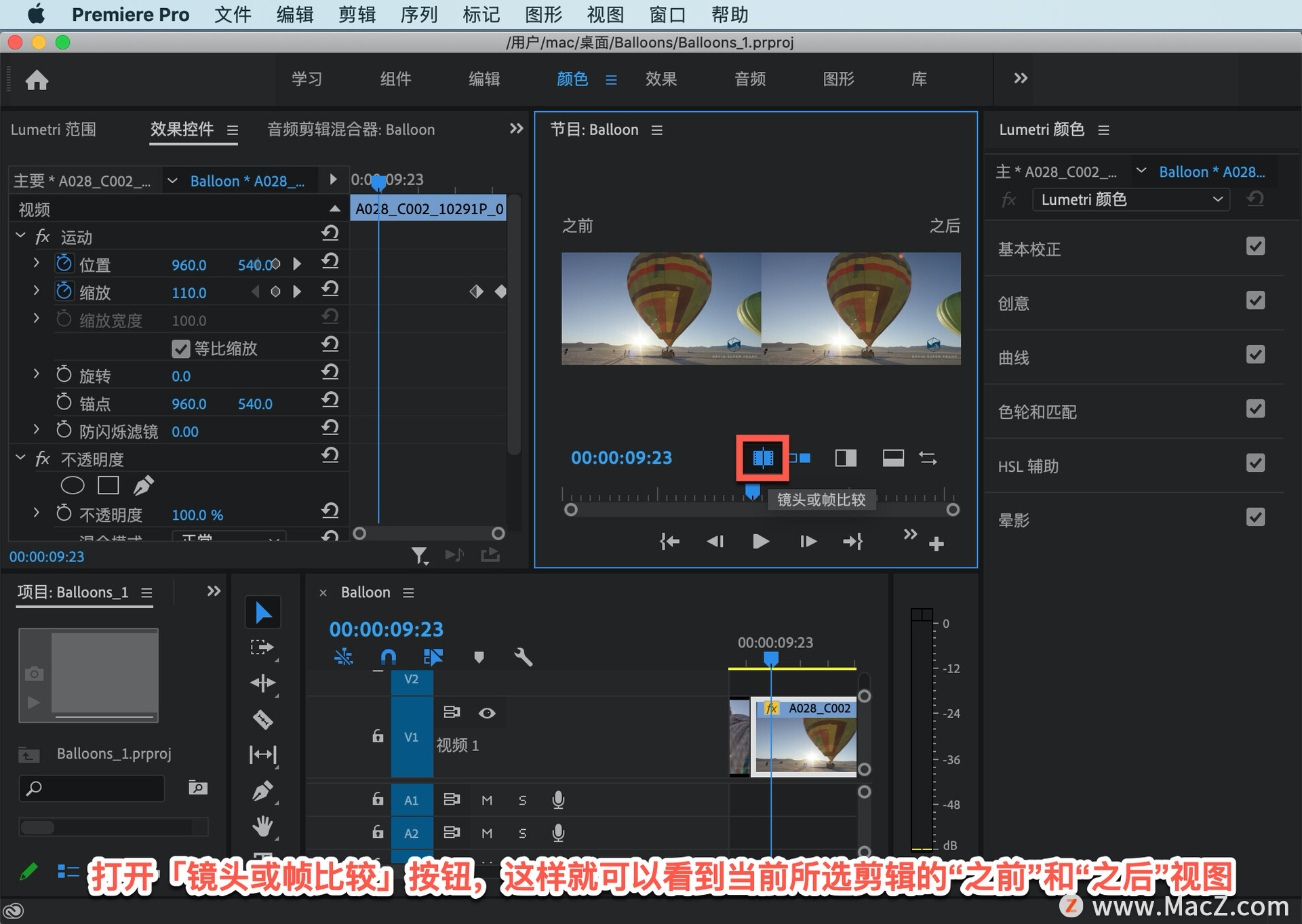Toggle Vignette 晕影 checkbox

pyautogui.click(x=1256, y=517)
